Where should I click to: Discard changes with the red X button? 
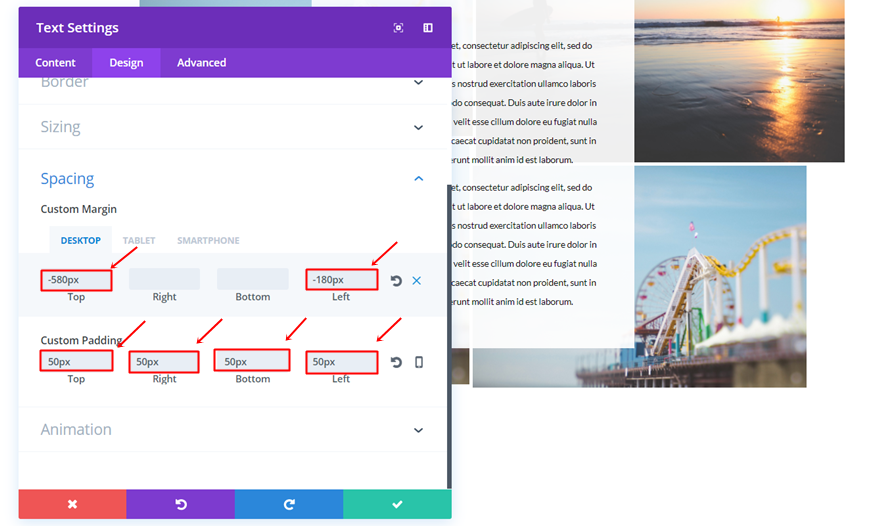point(72,504)
